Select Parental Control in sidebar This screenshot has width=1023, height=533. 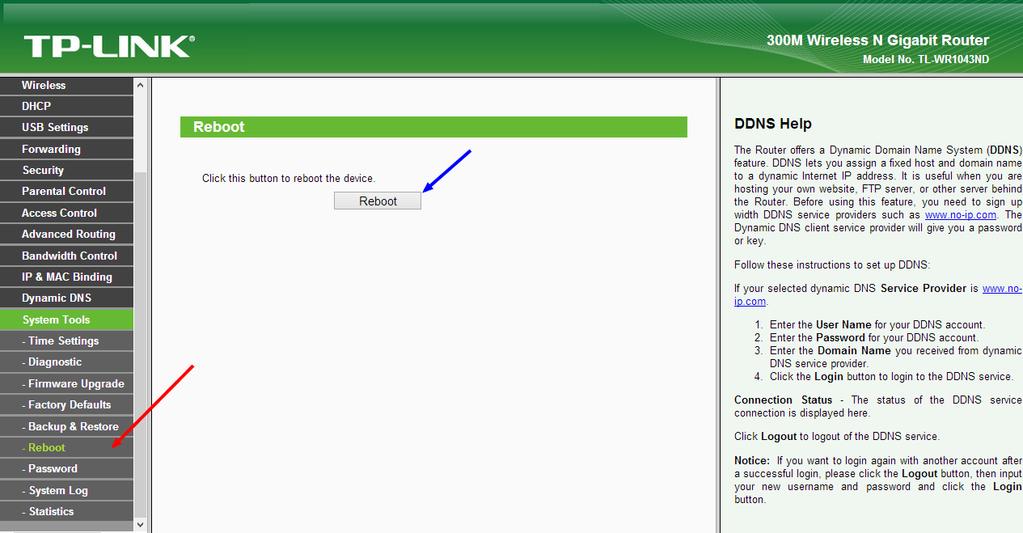(67, 191)
